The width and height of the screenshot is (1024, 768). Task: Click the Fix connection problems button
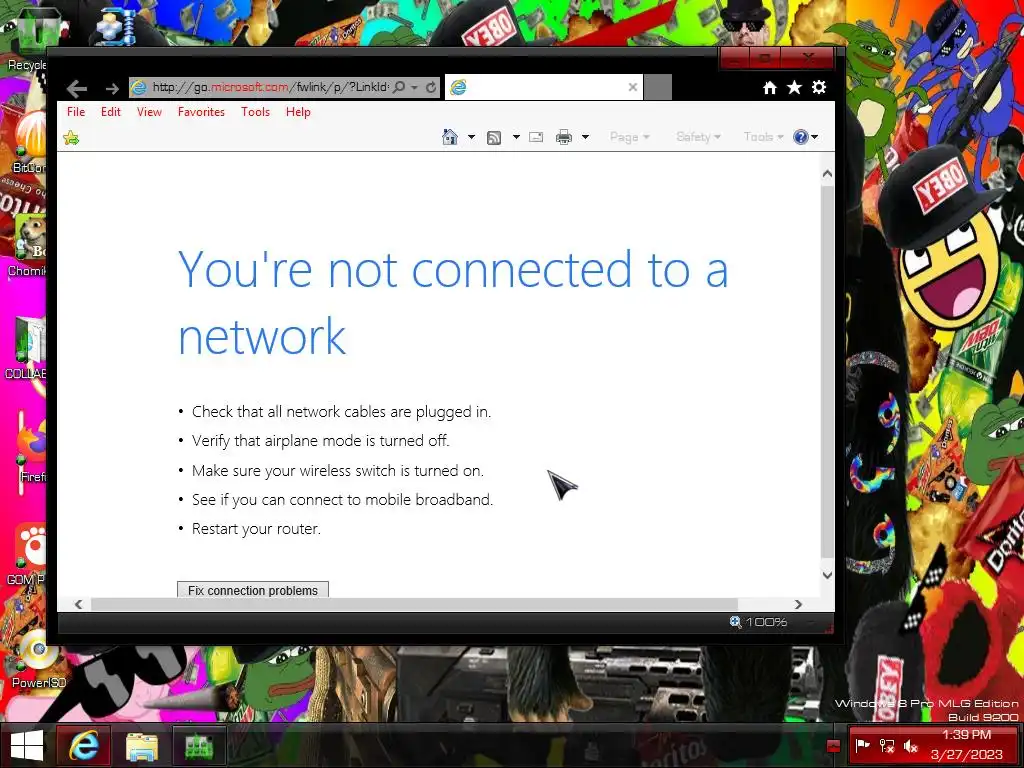253,590
